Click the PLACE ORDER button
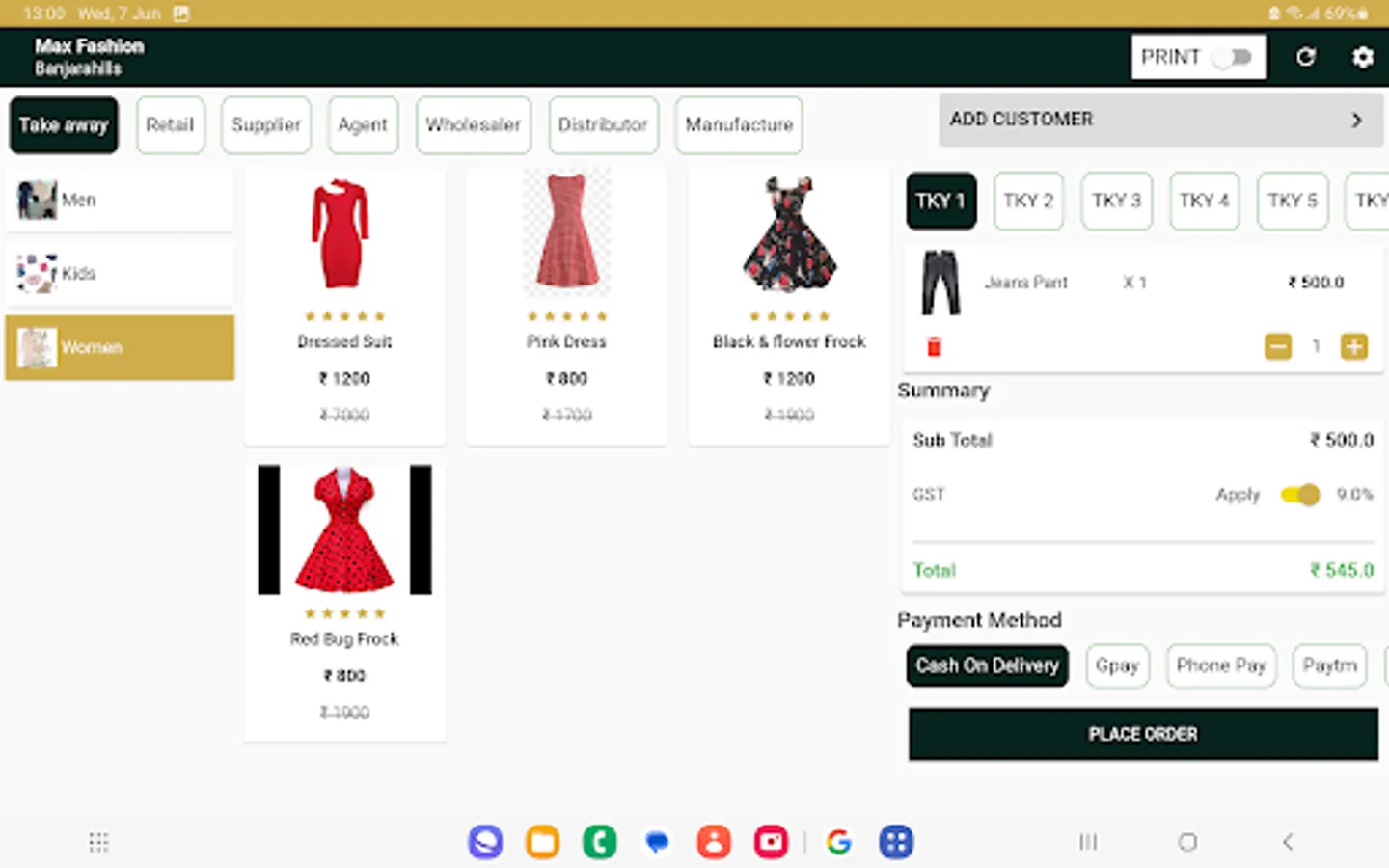Image resolution: width=1389 pixels, height=868 pixels. (x=1143, y=735)
